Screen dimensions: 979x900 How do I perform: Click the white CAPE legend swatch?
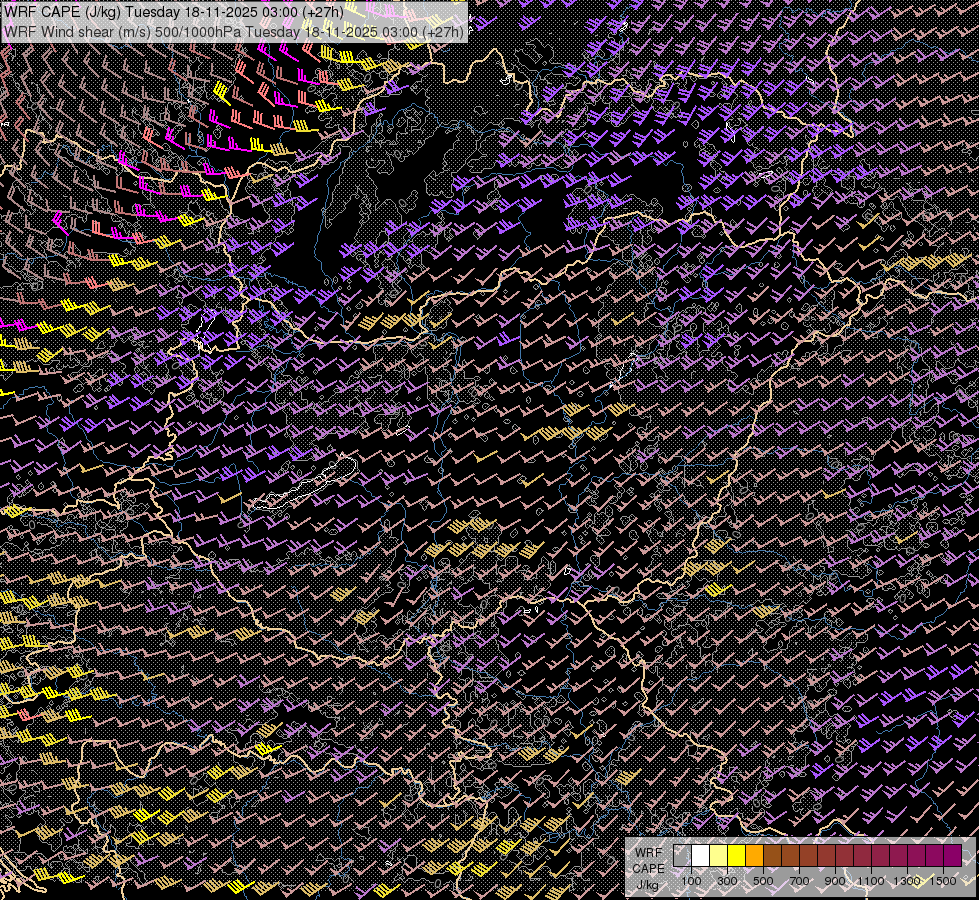tap(701, 856)
